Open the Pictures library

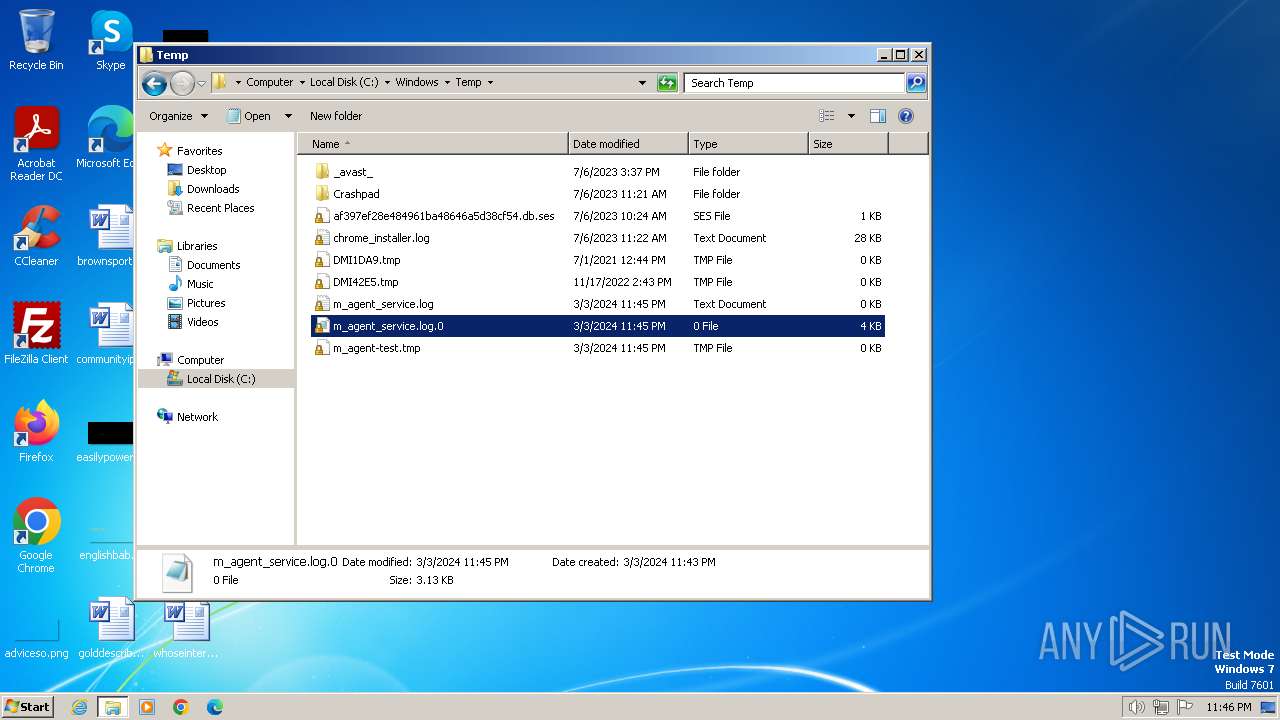[x=206, y=303]
